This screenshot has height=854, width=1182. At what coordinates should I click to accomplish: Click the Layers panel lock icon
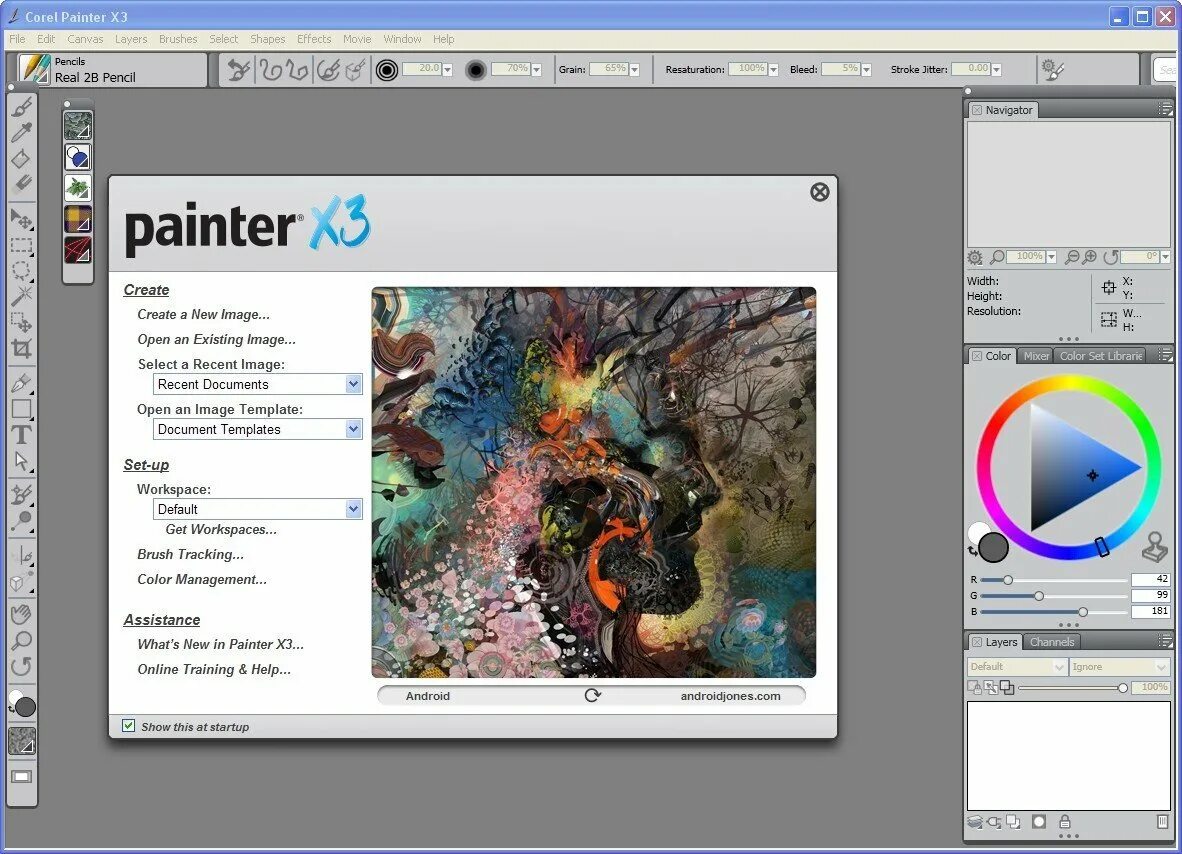click(1064, 822)
